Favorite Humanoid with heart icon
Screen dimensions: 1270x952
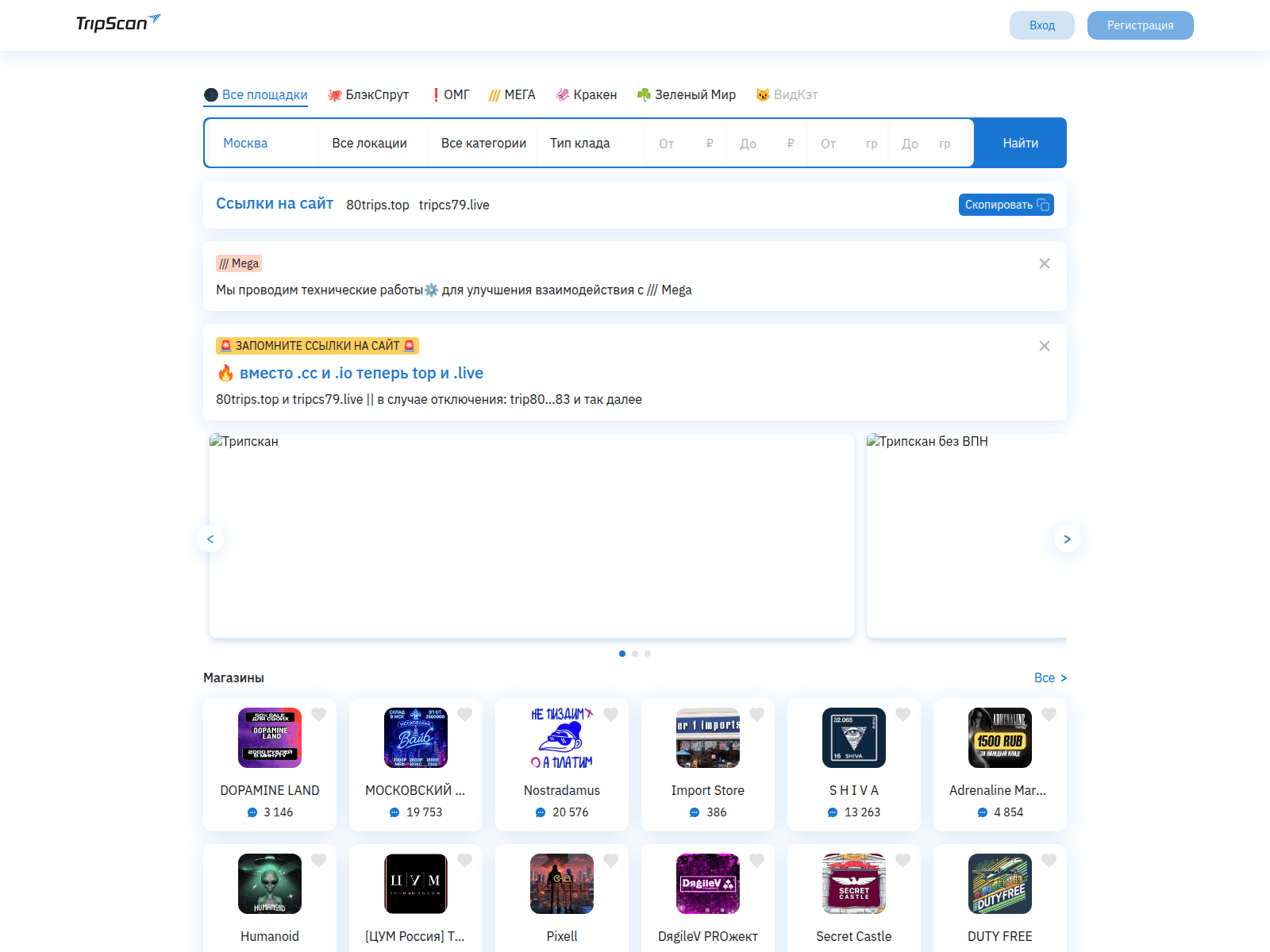(319, 861)
